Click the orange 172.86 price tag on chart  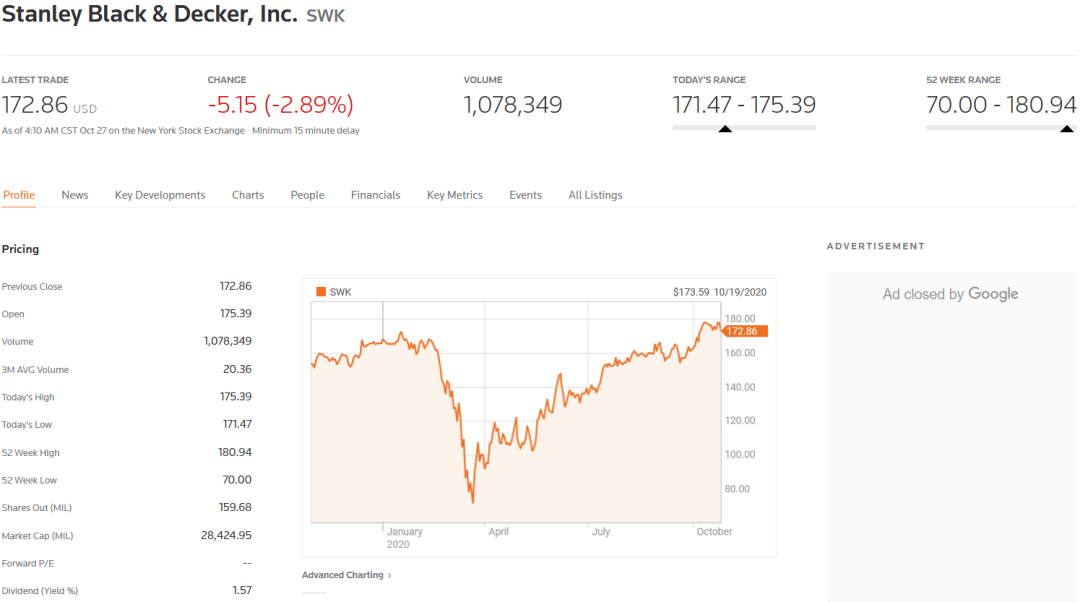(745, 331)
